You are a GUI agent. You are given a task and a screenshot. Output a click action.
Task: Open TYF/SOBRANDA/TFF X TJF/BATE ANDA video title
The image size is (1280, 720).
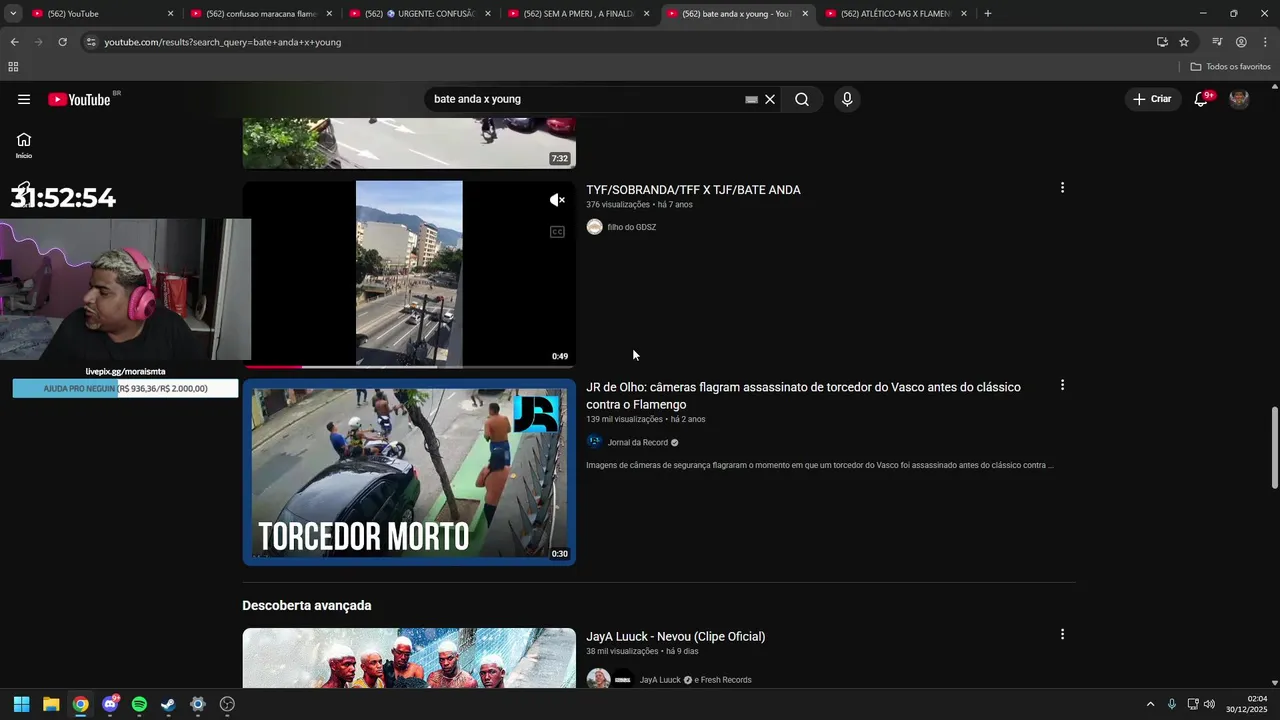point(693,190)
